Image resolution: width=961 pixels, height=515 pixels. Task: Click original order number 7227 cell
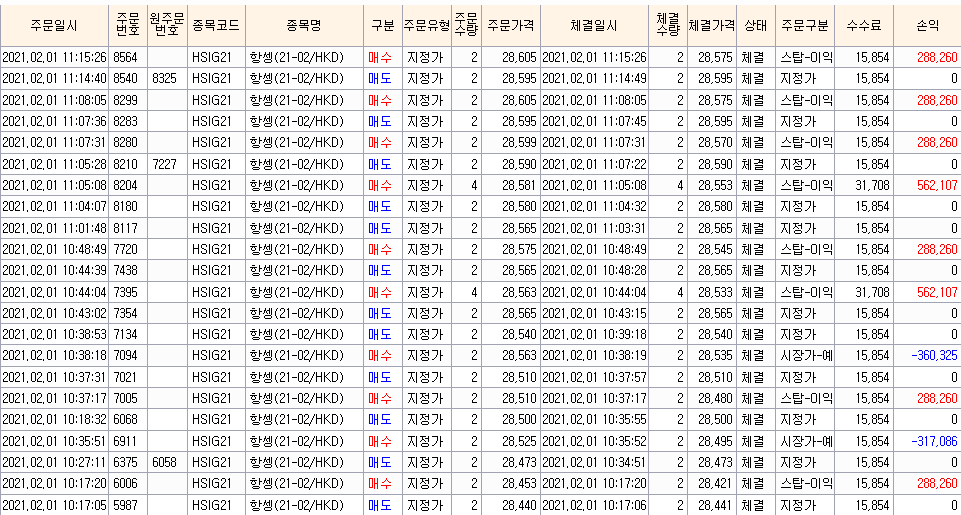coord(165,164)
